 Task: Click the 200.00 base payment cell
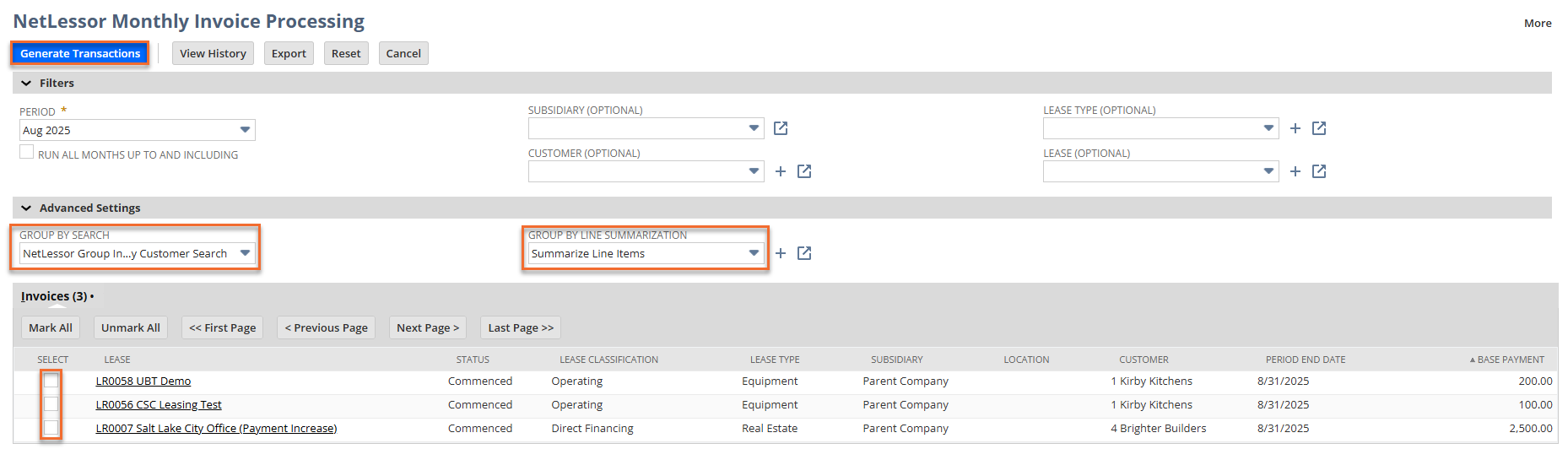pos(1535,381)
